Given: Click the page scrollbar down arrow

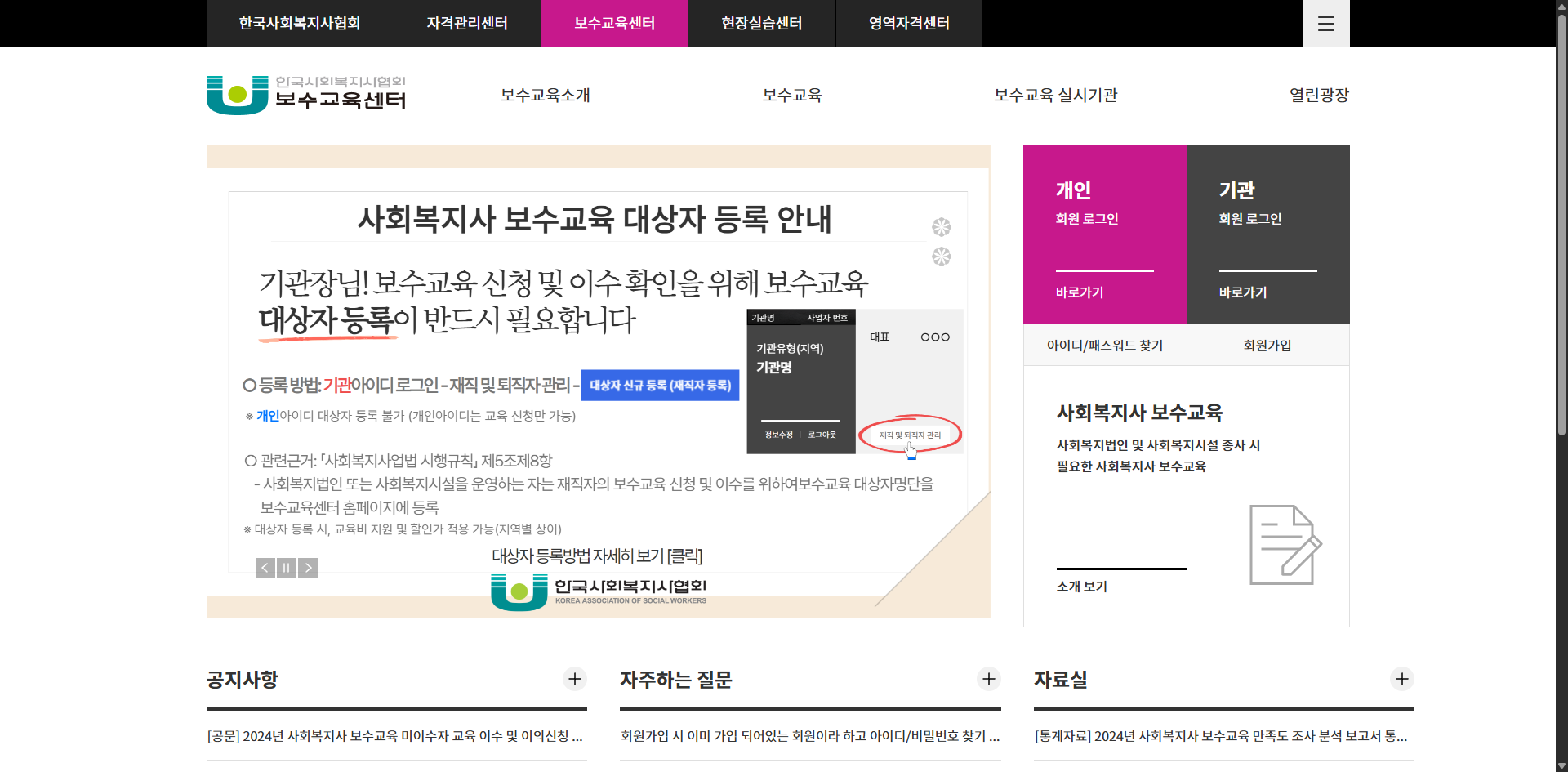Looking at the screenshot, I should (1561, 765).
